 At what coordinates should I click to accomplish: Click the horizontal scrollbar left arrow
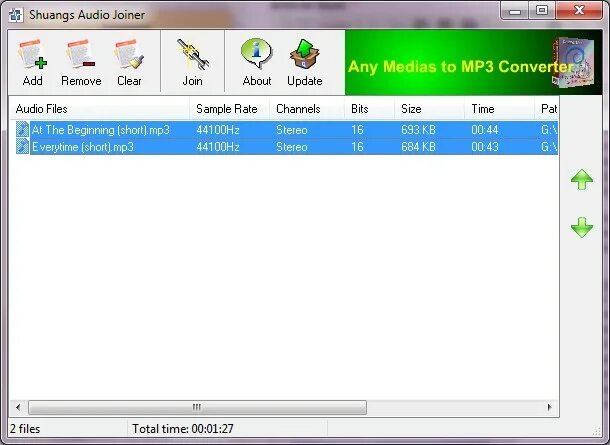pyautogui.click(x=18, y=407)
